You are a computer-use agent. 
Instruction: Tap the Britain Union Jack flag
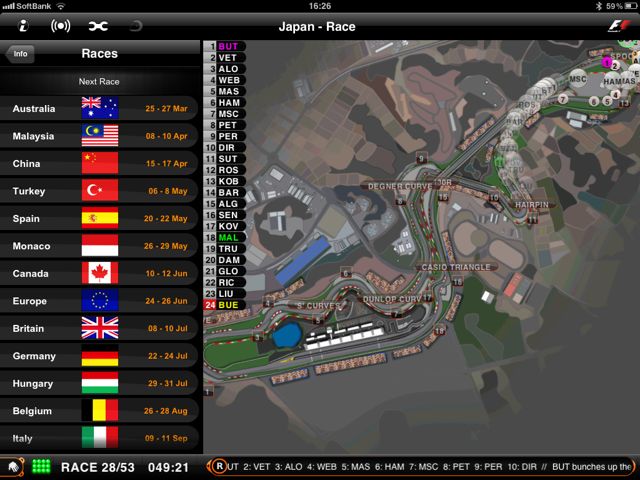point(100,328)
